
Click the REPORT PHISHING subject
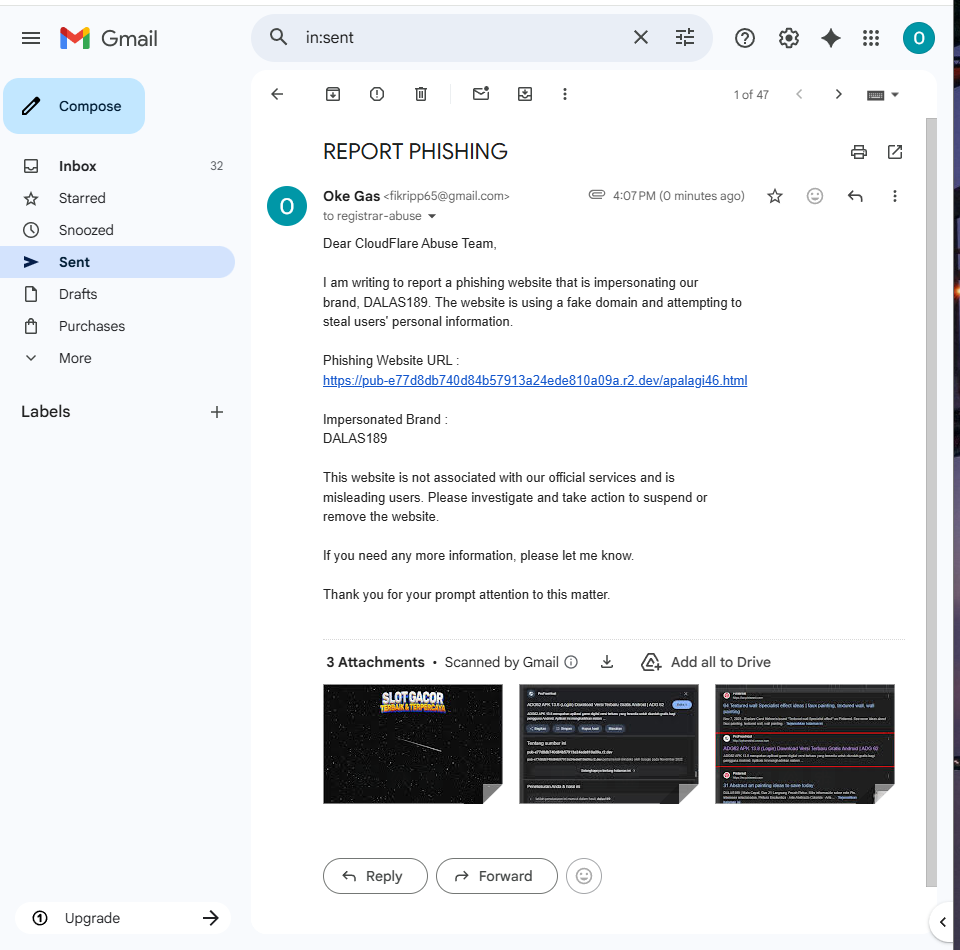[x=415, y=151]
